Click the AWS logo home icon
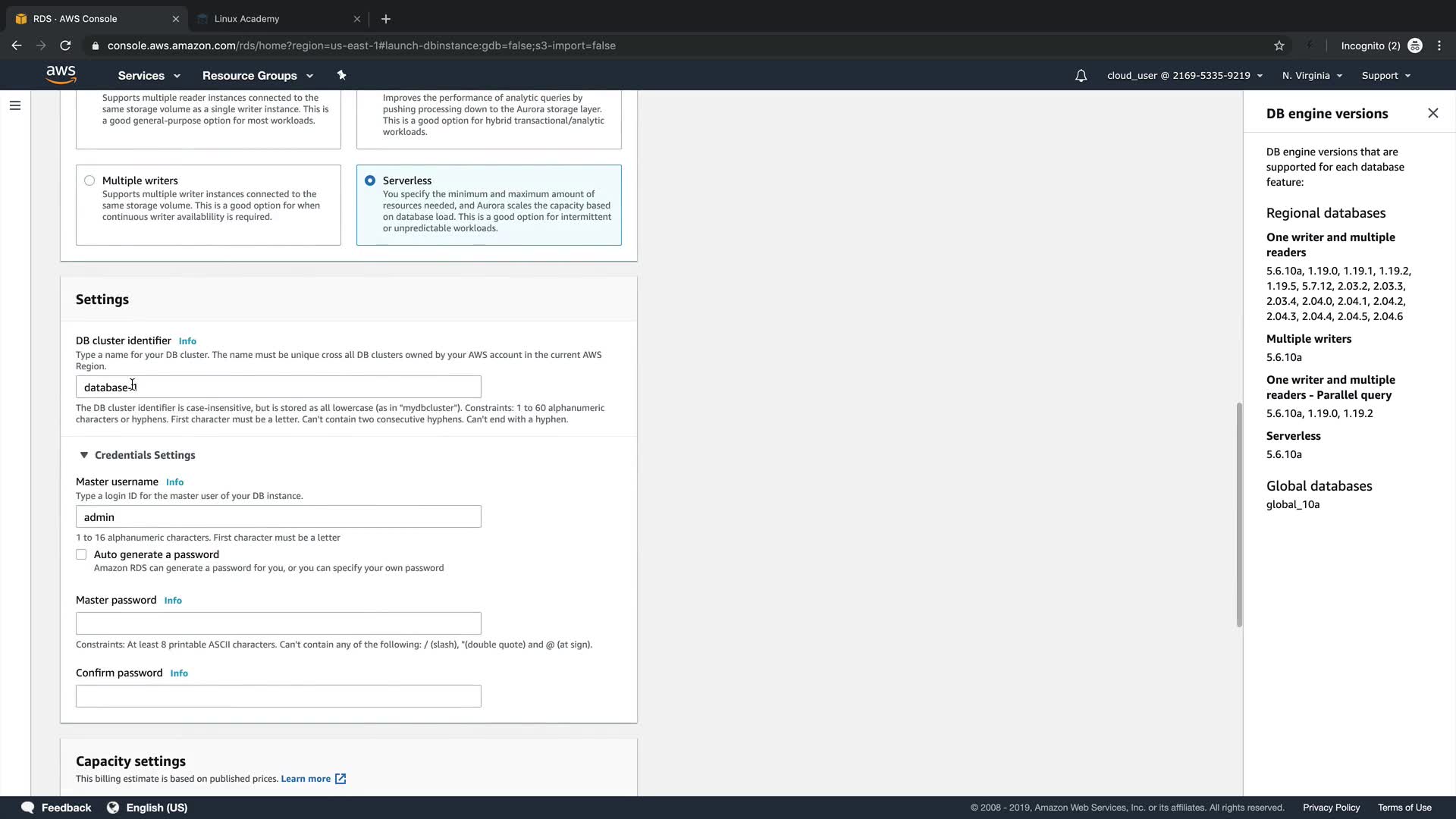 pos(61,74)
